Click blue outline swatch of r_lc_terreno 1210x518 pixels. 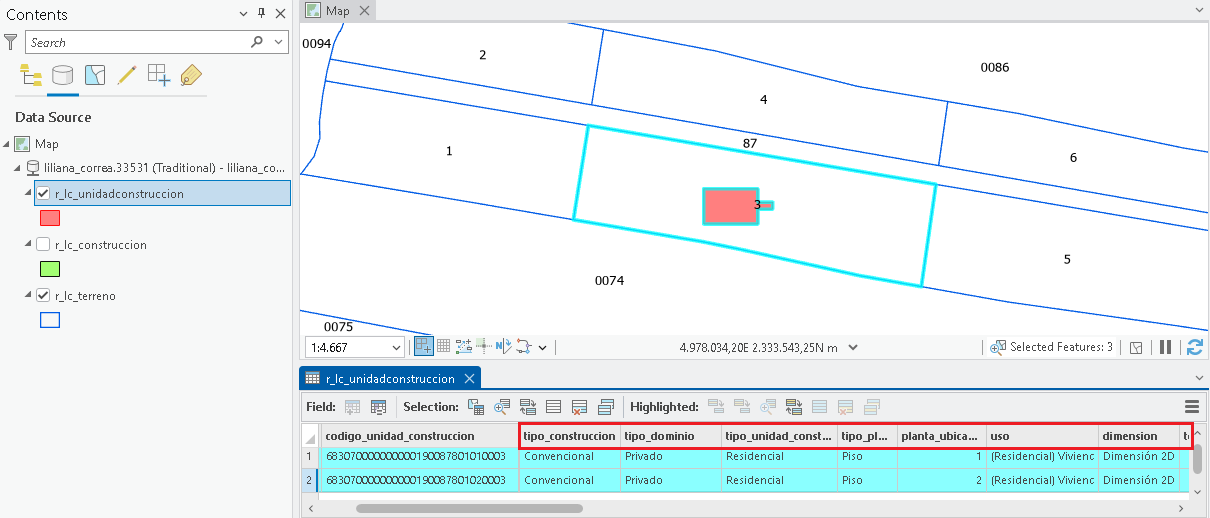coord(49,320)
